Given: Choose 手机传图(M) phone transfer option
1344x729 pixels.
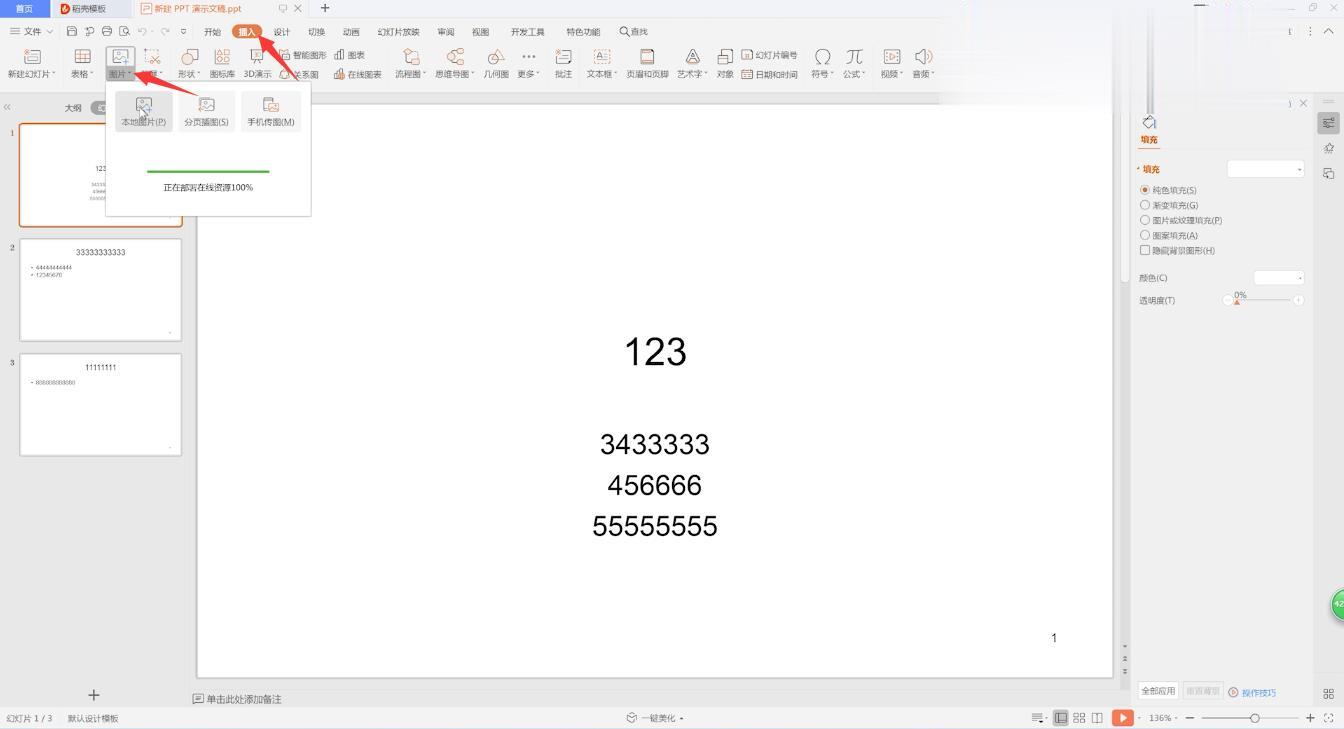Looking at the screenshot, I should pos(271,111).
